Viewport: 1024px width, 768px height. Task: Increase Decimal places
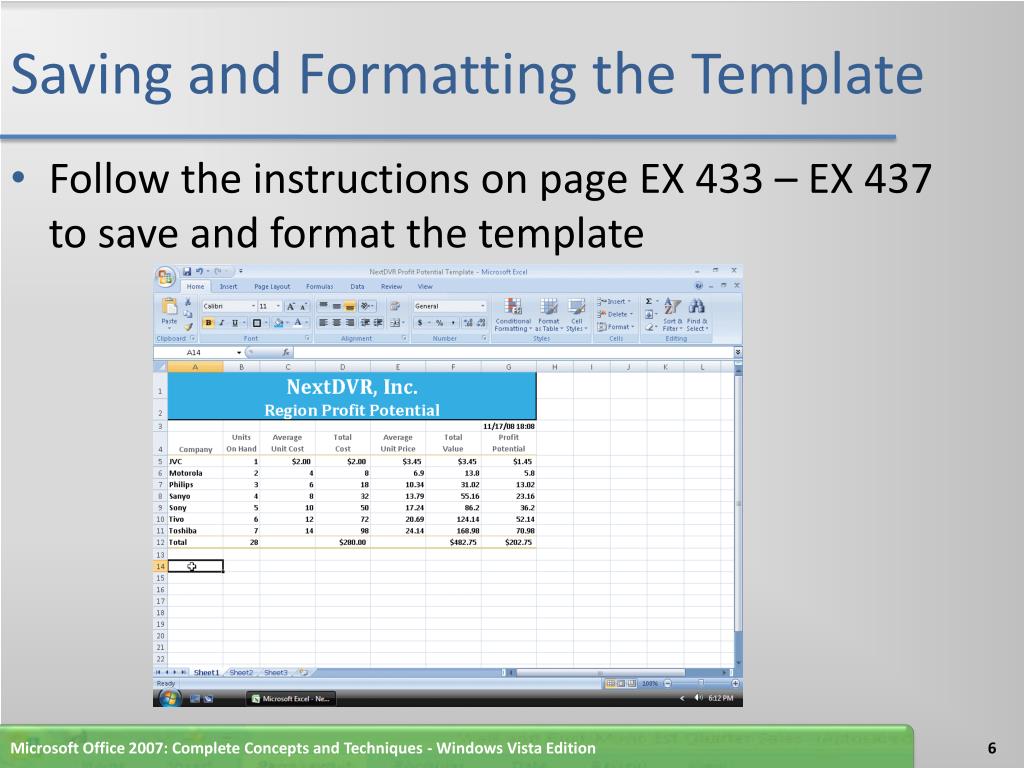coord(468,323)
